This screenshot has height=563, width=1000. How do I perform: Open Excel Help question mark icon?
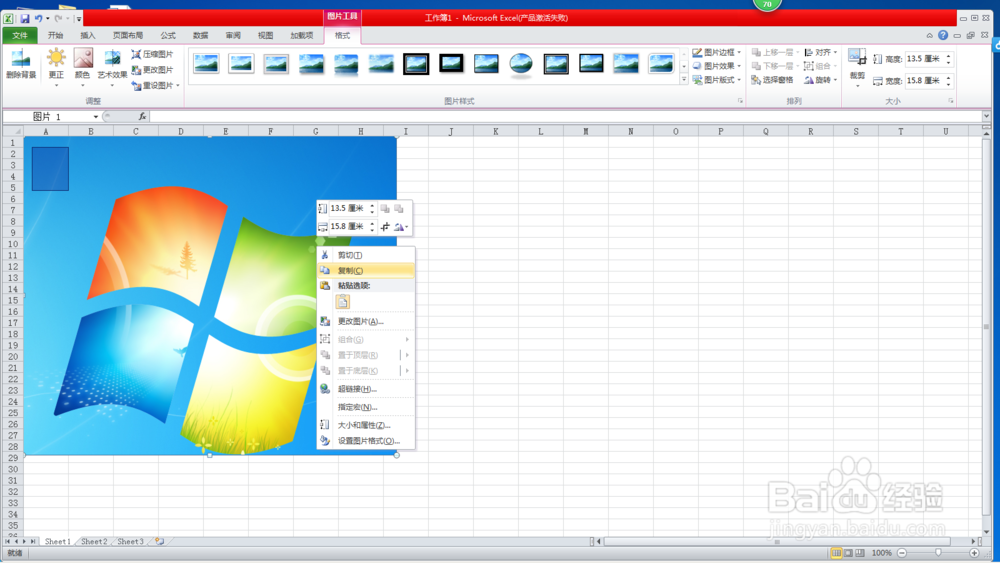(943, 35)
